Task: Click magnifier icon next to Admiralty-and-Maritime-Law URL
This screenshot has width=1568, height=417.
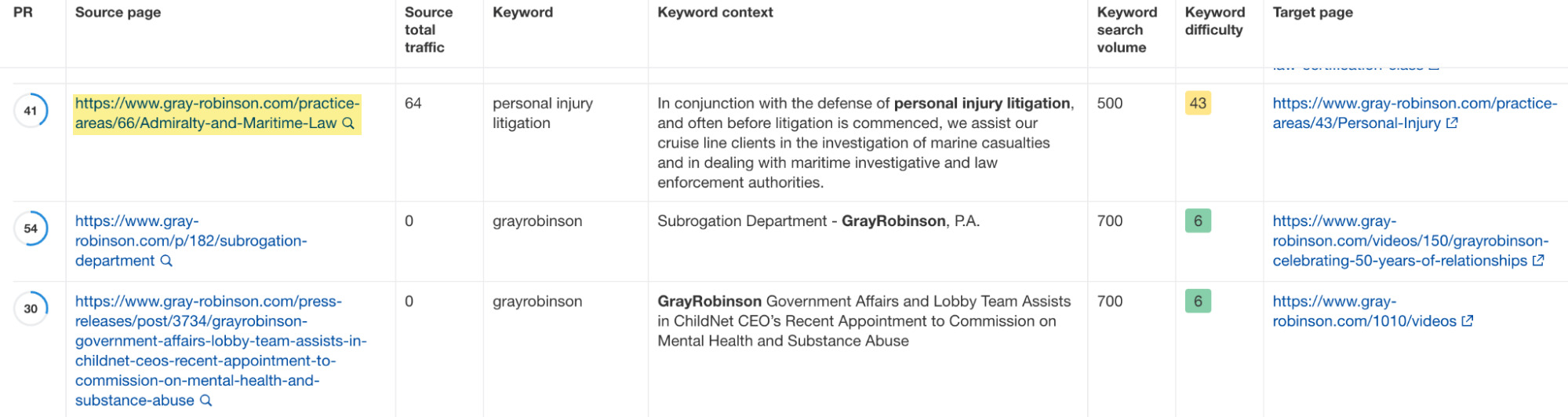Action: click(348, 123)
